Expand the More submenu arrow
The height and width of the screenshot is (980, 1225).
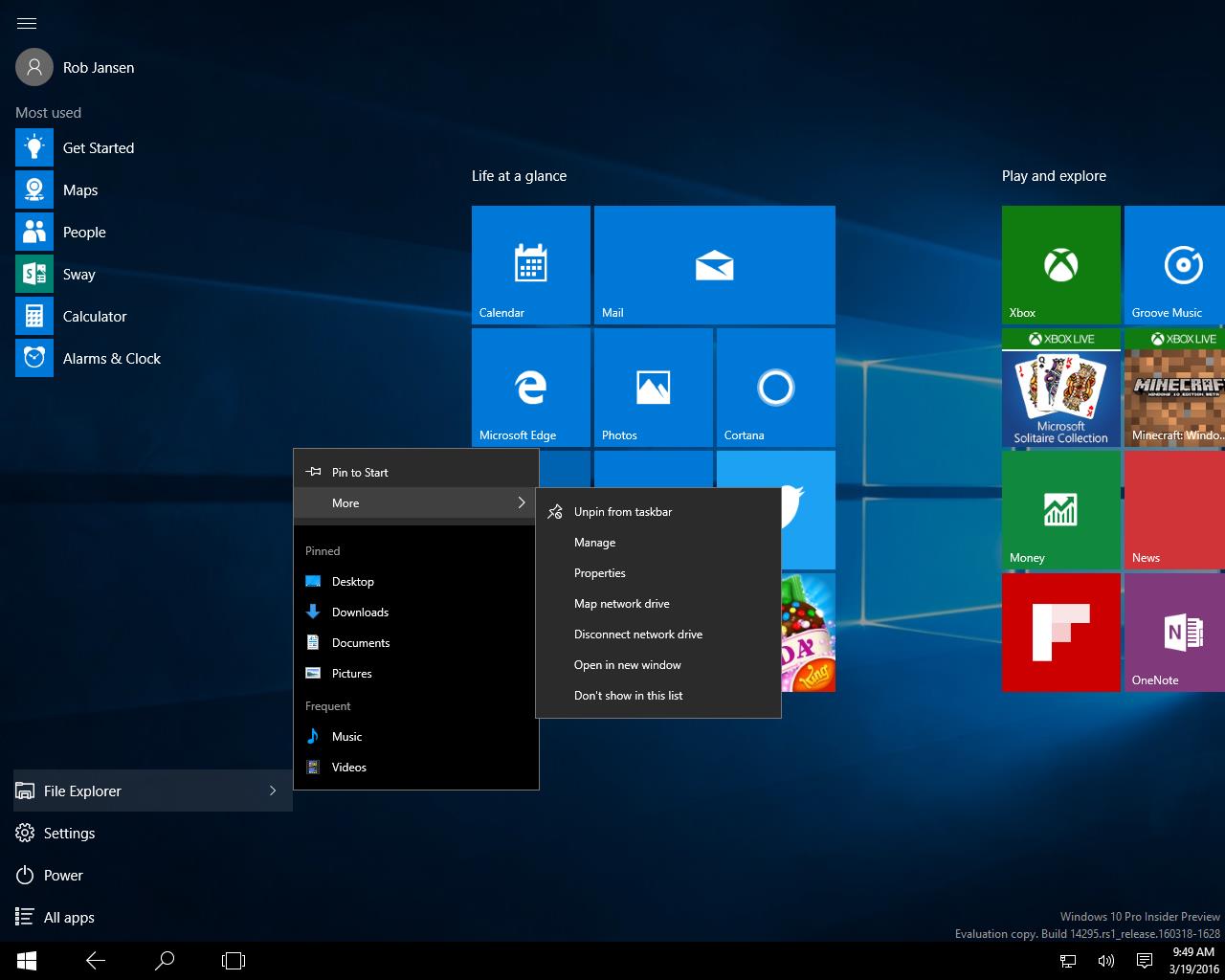(x=522, y=502)
